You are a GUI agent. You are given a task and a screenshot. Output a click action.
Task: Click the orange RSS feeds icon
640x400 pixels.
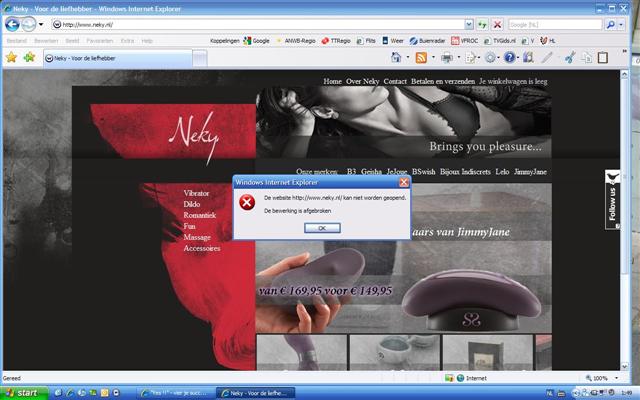coord(422,58)
